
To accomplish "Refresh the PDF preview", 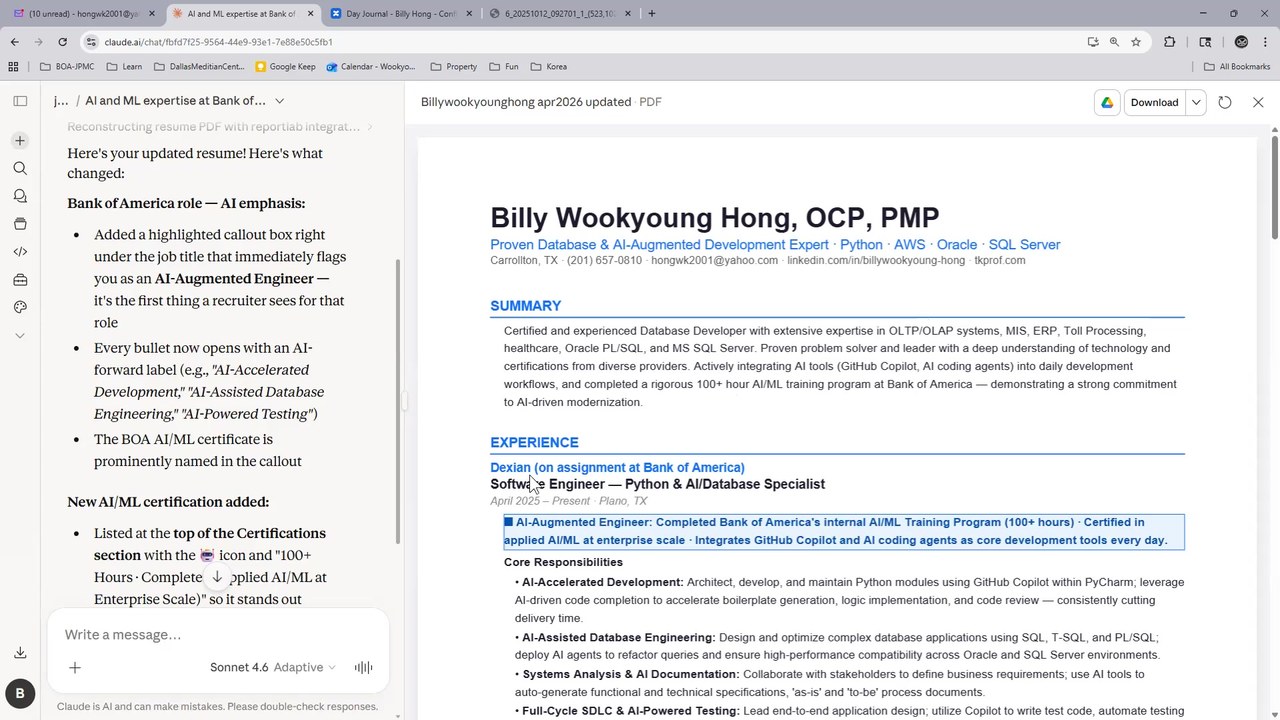I will [x=1225, y=102].
